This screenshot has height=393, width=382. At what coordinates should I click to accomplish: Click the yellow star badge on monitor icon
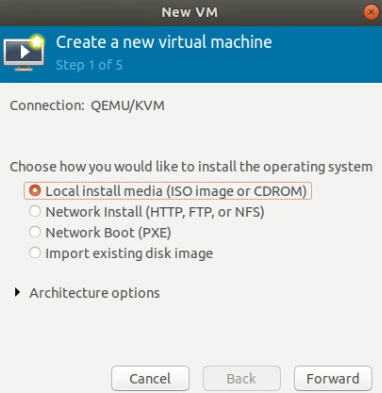[37, 41]
